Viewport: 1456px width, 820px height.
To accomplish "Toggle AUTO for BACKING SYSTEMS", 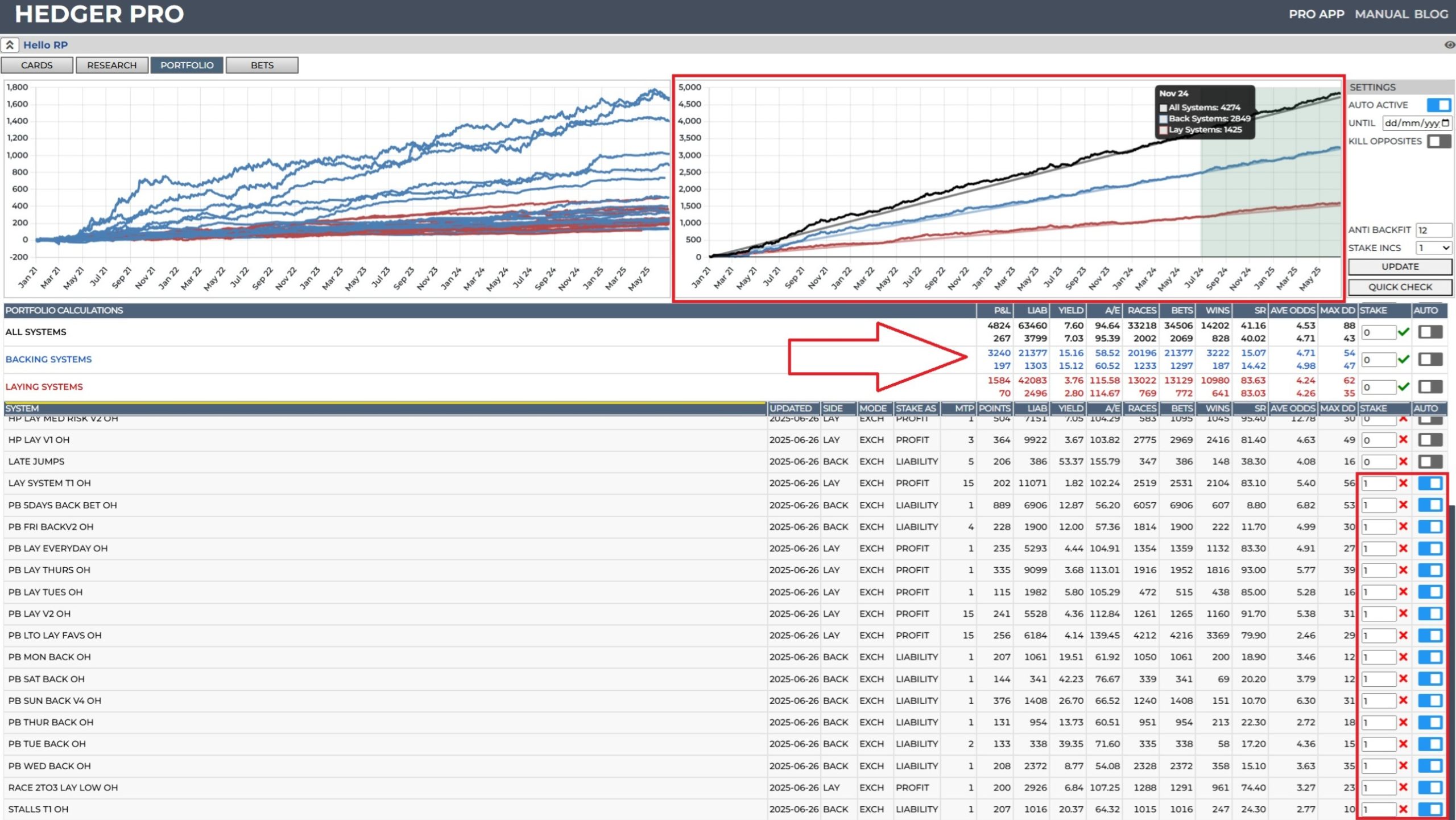I will 1430,359.
